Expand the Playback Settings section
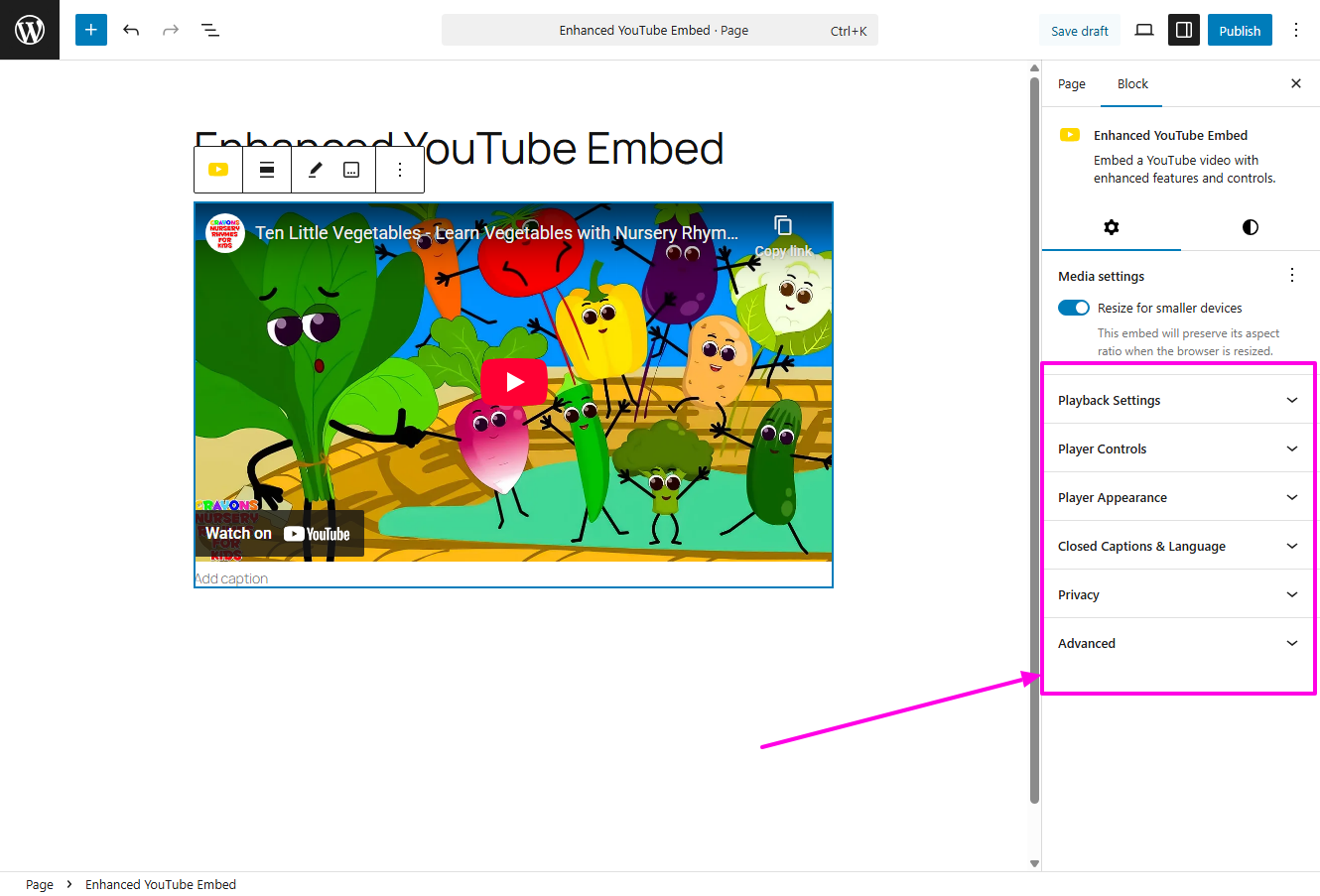This screenshot has height=896, width=1320. click(1177, 400)
